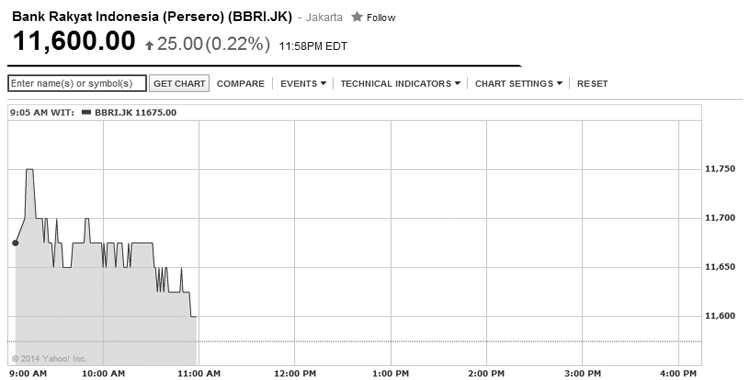Click the 2:00 PM time axis label

point(486,373)
